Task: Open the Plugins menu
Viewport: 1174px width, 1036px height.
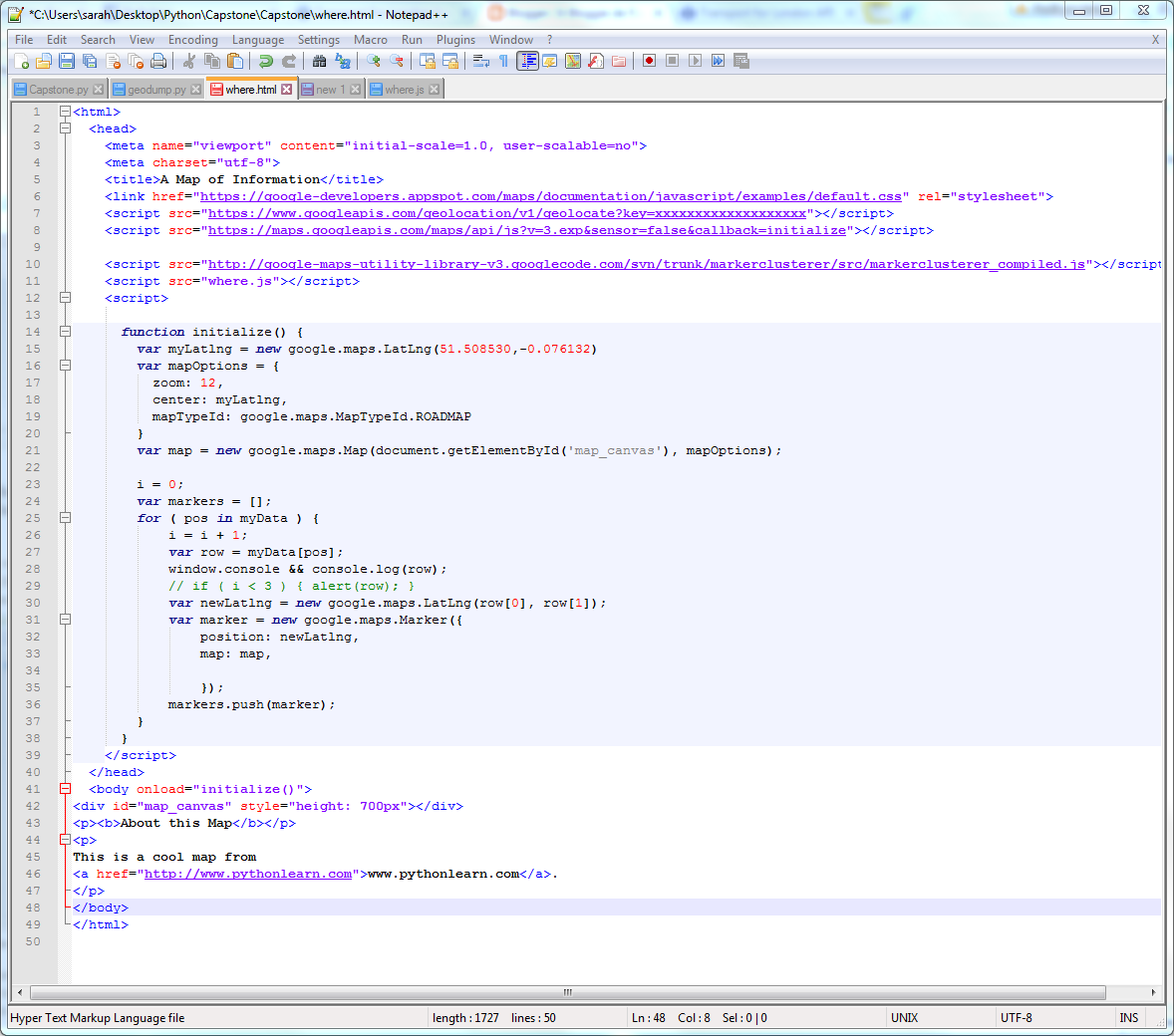Action: click(456, 40)
